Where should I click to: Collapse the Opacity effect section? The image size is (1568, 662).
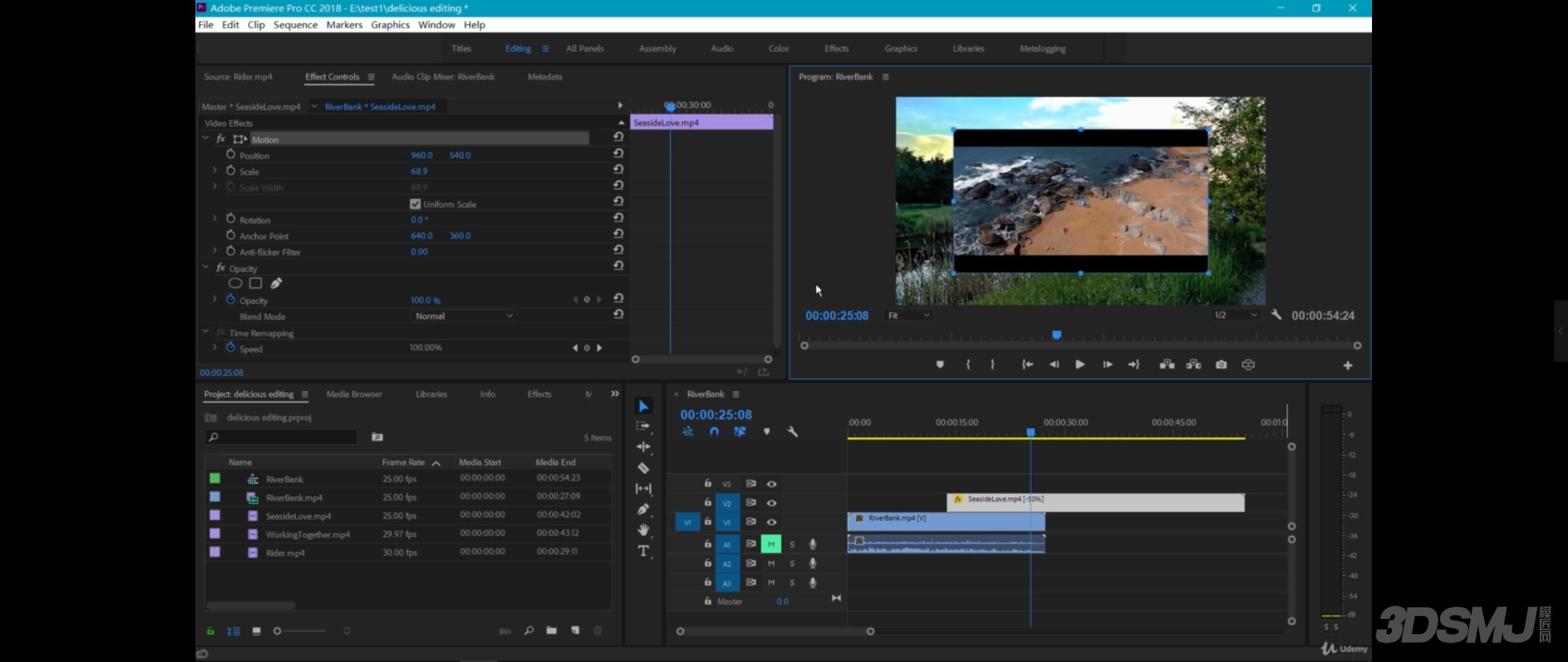click(206, 267)
